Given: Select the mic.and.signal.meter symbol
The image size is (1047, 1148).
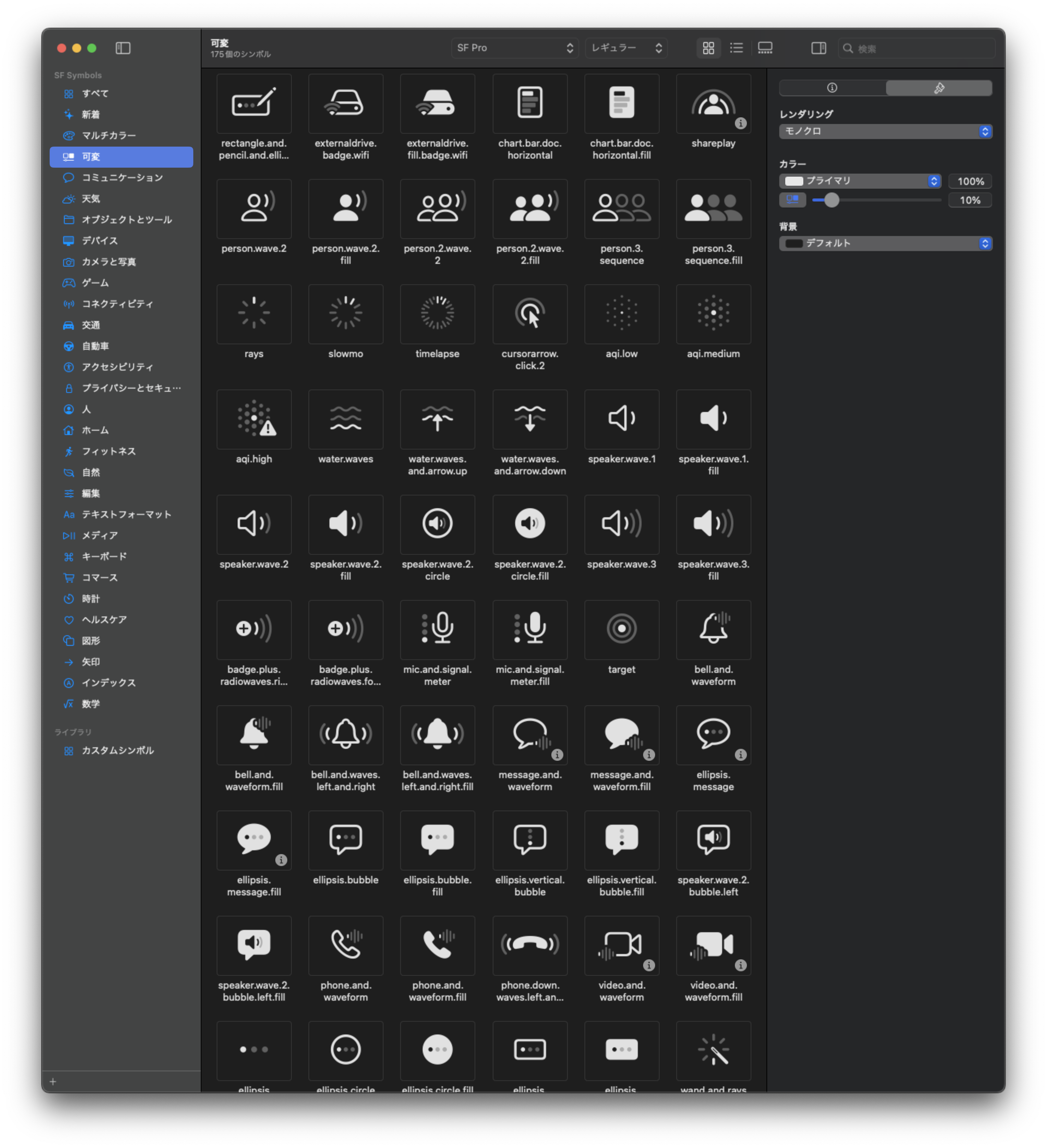Looking at the screenshot, I should (x=437, y=629).
